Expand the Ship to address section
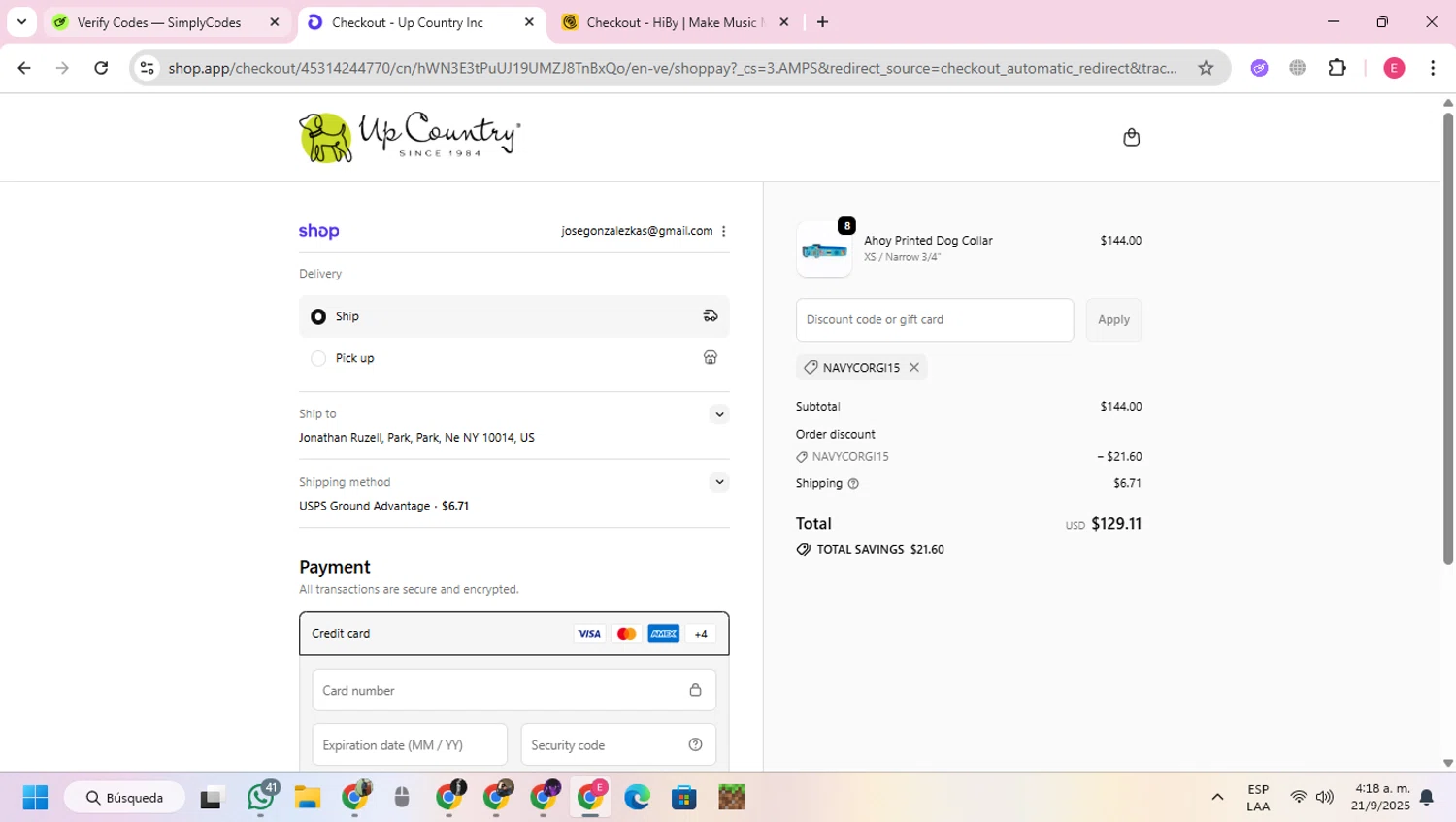Viewport: 1456px width, 822px height. pyautogui.click(x=719, y=414)
